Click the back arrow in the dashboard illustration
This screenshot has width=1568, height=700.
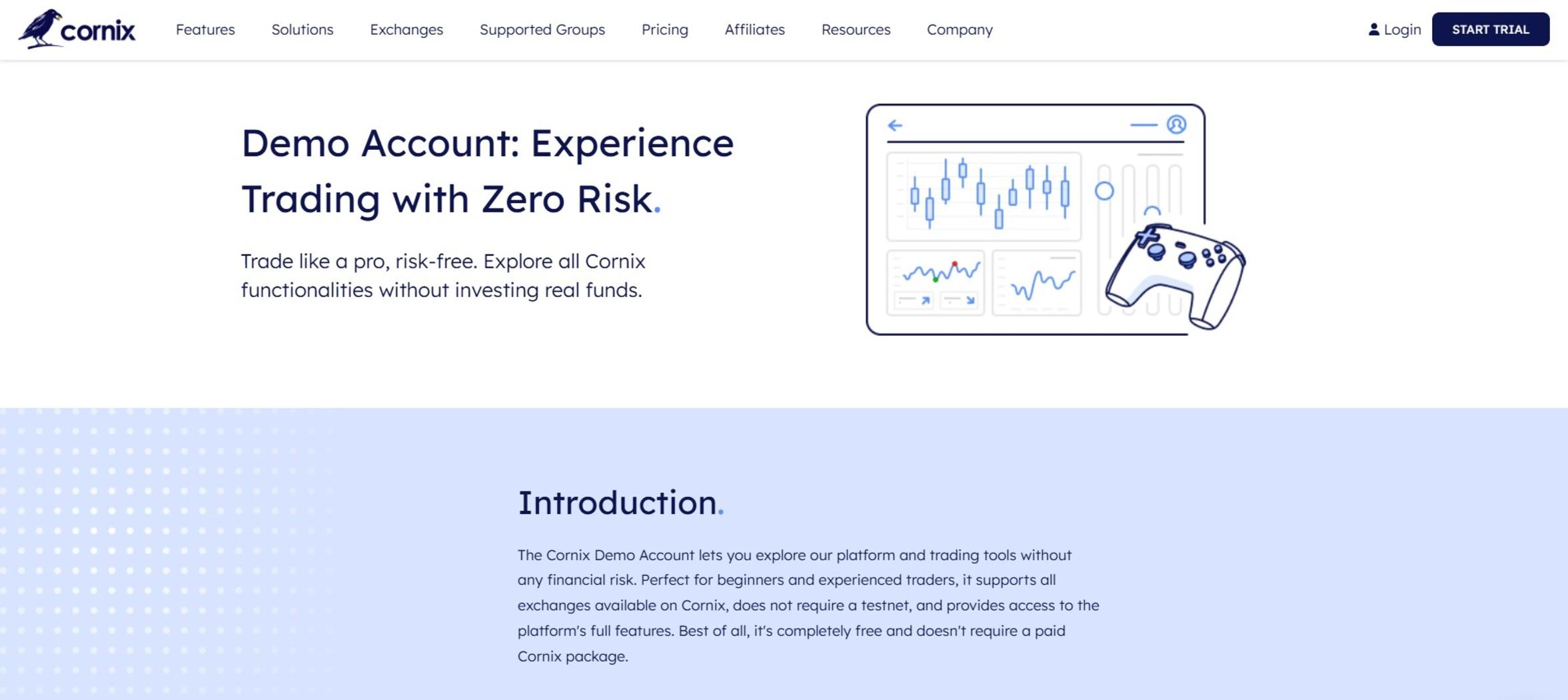pyautogui.click(x=894, y=125)
